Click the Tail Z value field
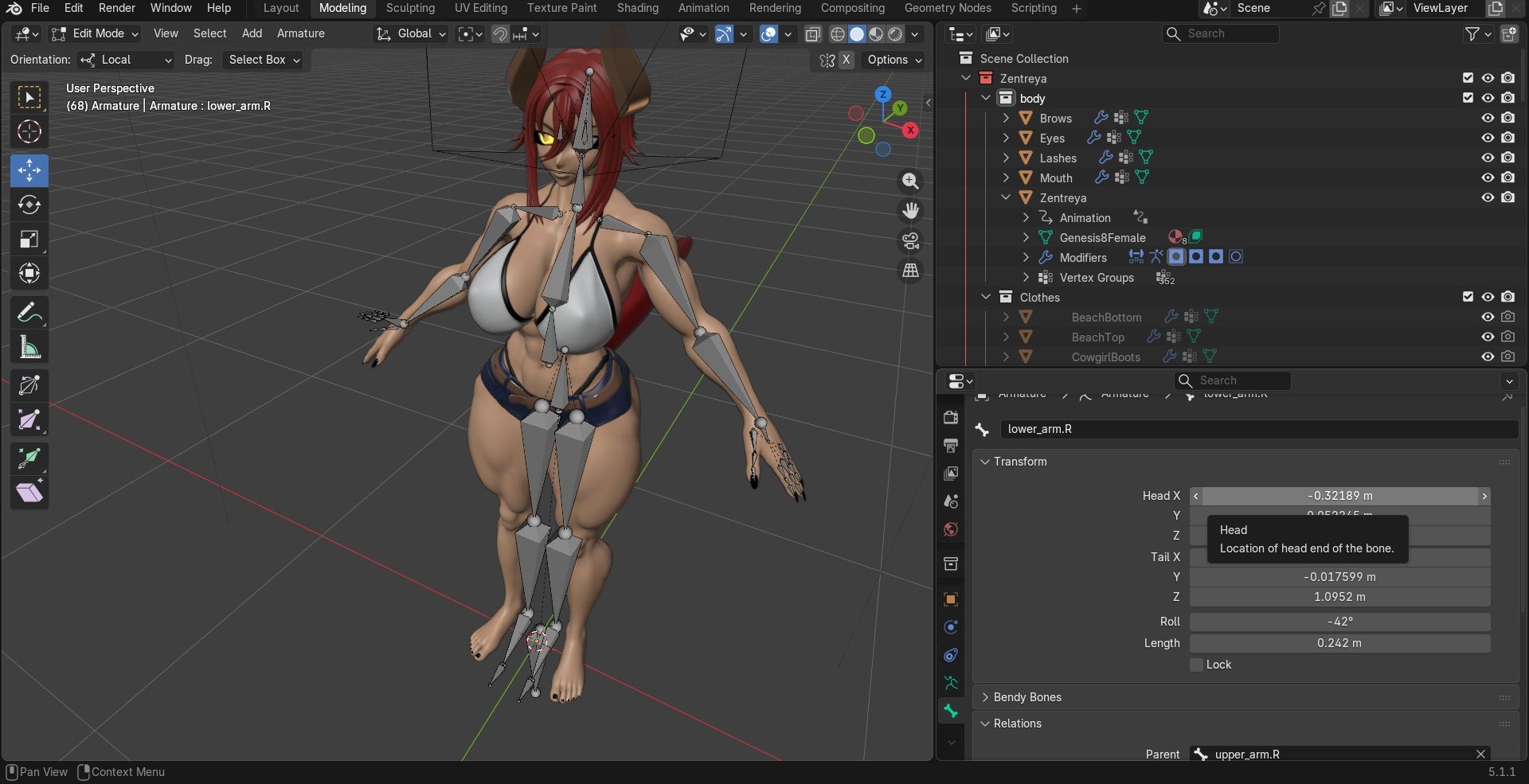This screenshot has width=1529, height=784. coord(1339,597)
